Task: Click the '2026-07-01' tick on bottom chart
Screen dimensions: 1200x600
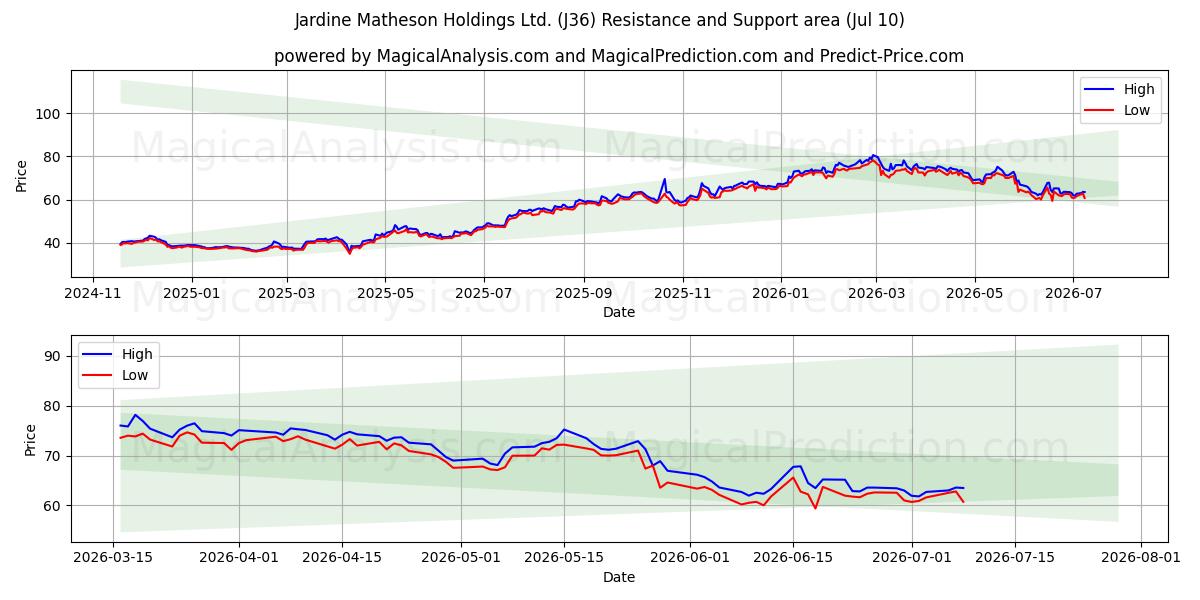Action: [911, 559]
